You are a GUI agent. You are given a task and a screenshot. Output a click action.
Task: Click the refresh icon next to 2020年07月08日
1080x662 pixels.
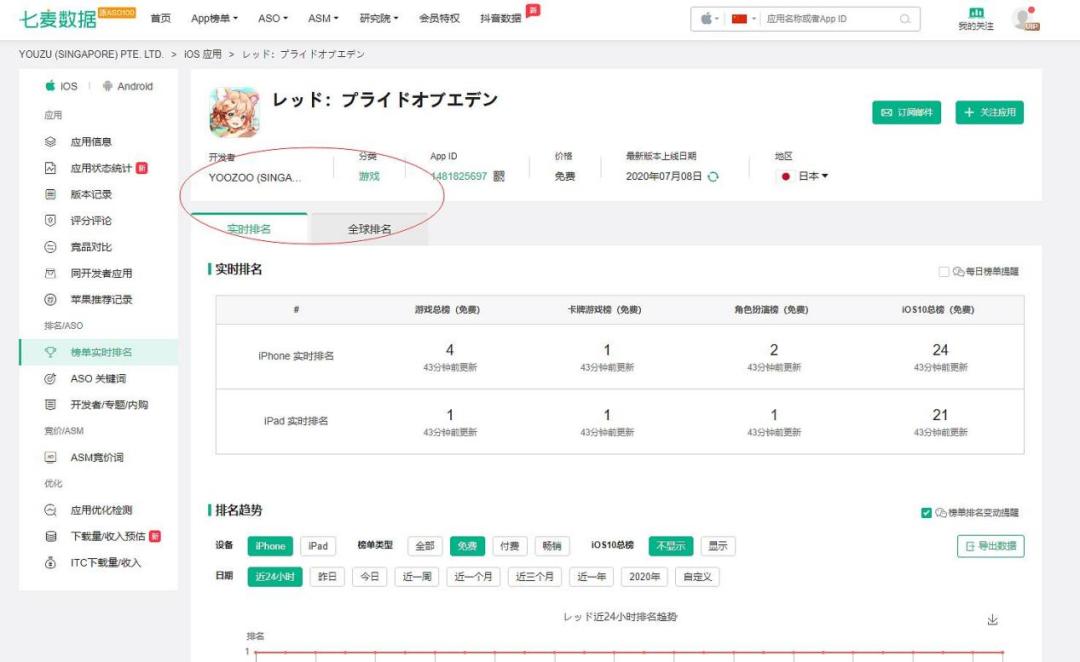click(713, 176)
